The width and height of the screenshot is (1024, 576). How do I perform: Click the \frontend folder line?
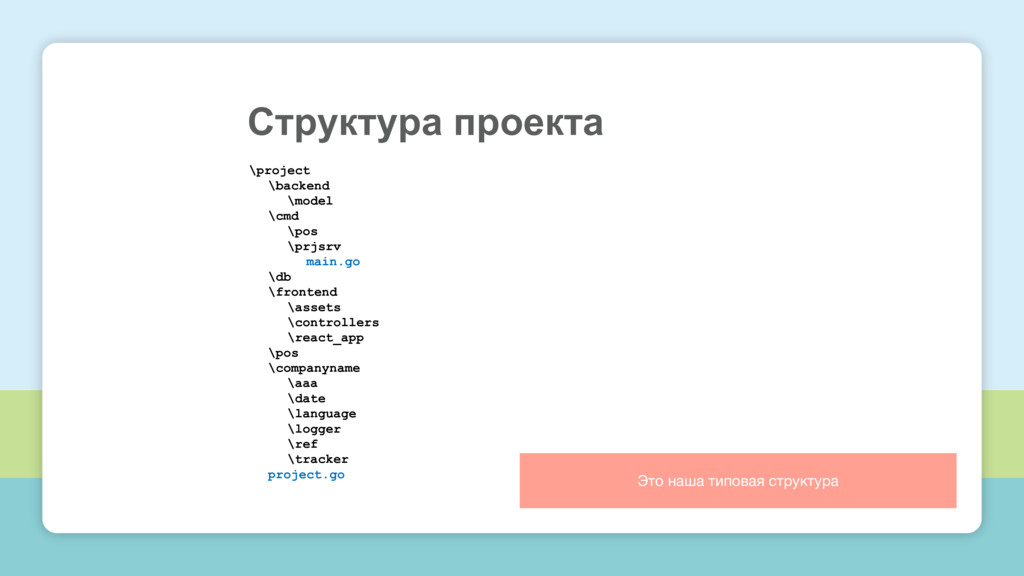tap(303, 292)
